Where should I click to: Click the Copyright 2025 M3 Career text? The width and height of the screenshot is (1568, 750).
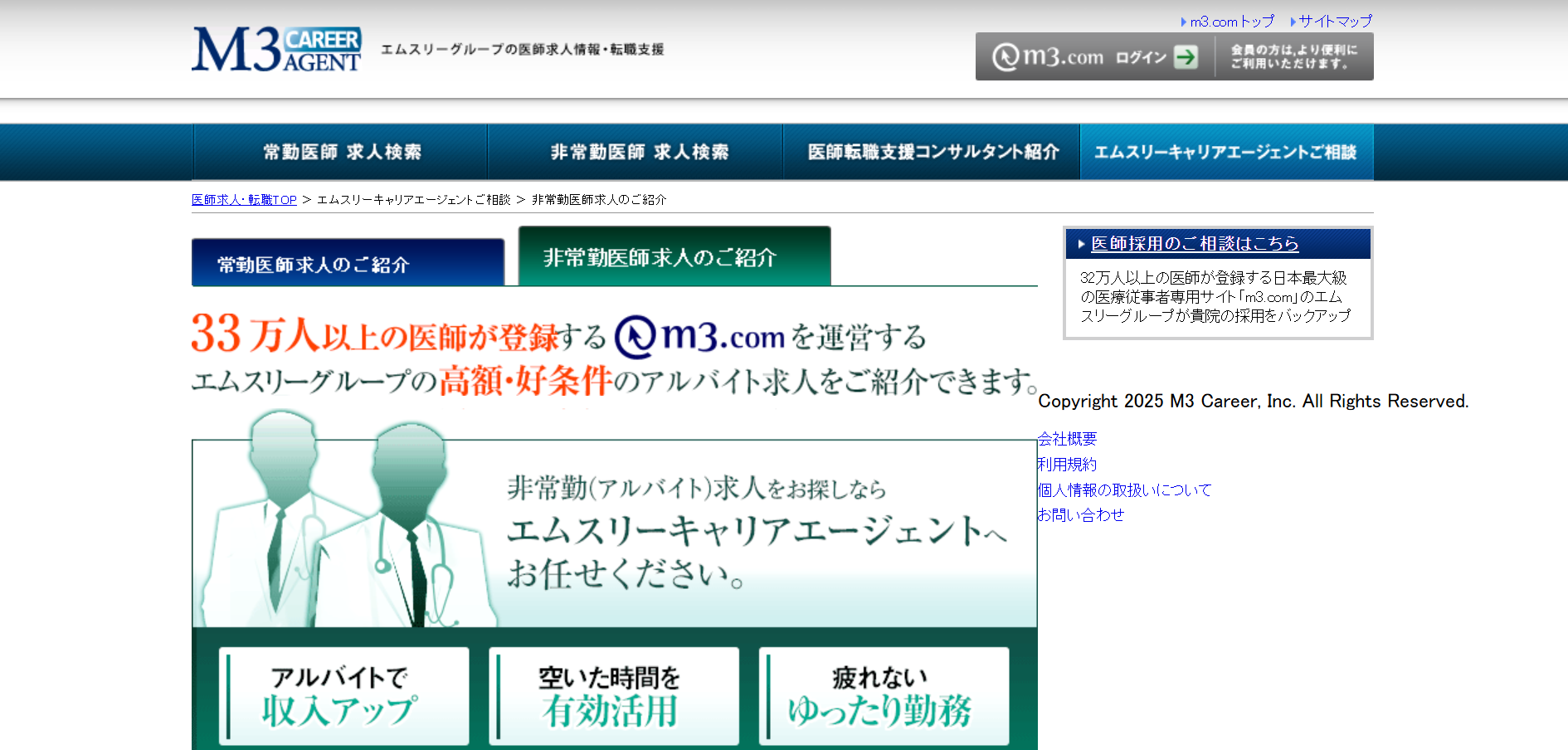coord(1253,402)
